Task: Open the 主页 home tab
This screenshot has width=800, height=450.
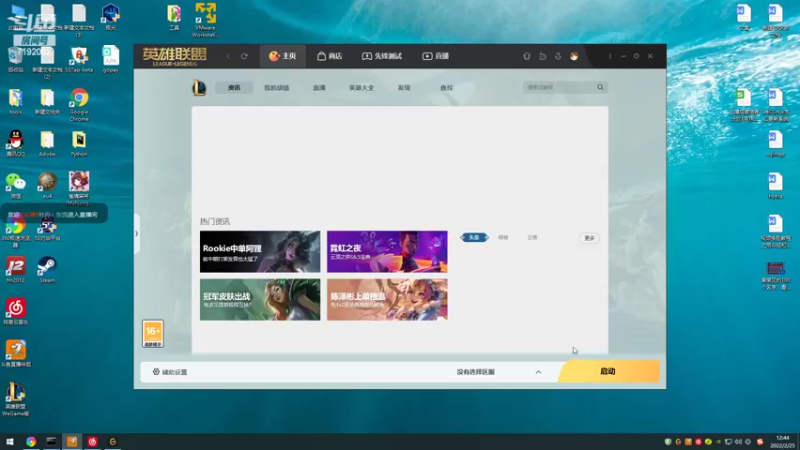Action: (283, 56)
